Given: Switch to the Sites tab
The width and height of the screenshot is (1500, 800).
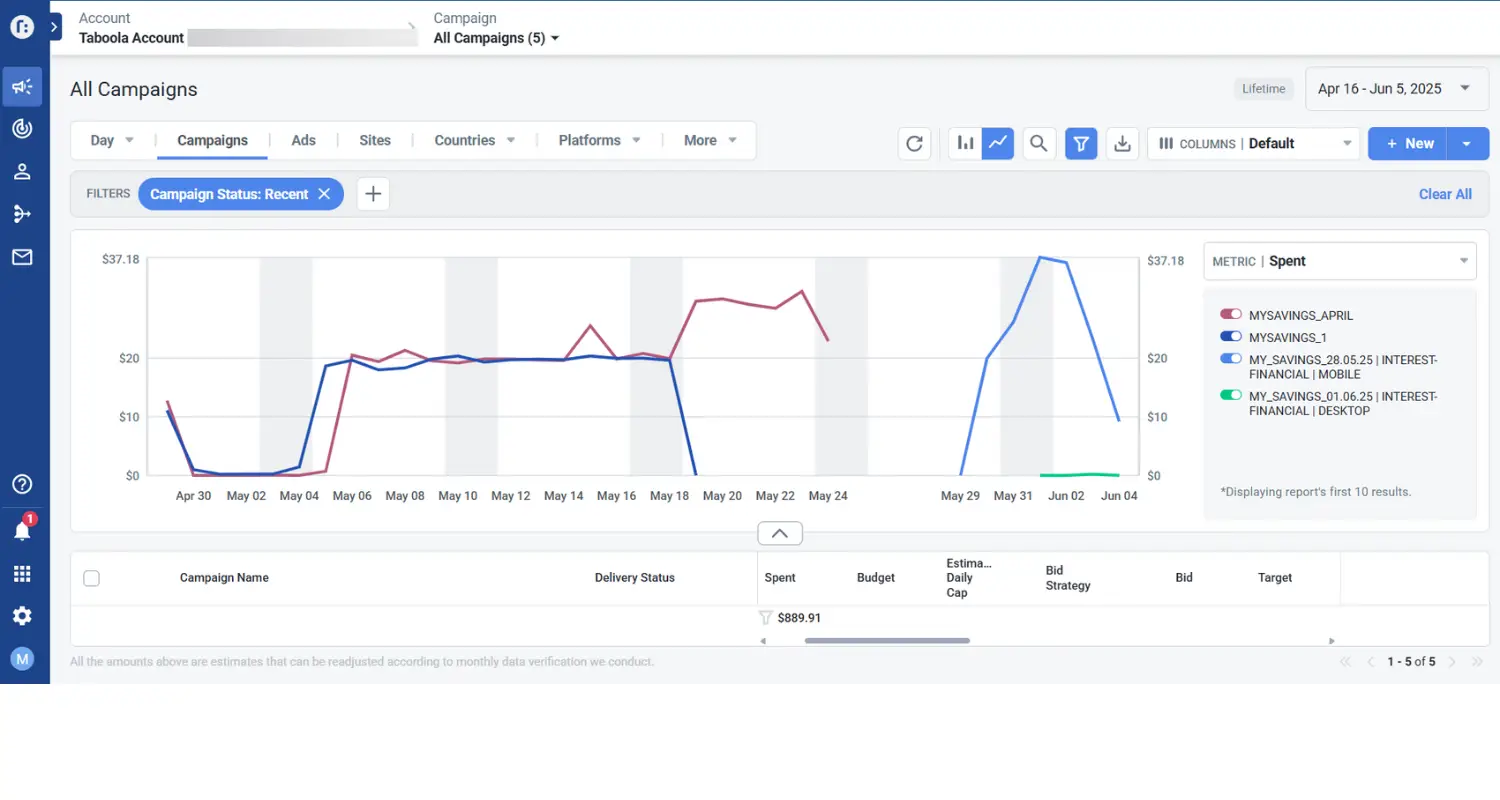Looking at the screenshot, I should coord(375,141).
